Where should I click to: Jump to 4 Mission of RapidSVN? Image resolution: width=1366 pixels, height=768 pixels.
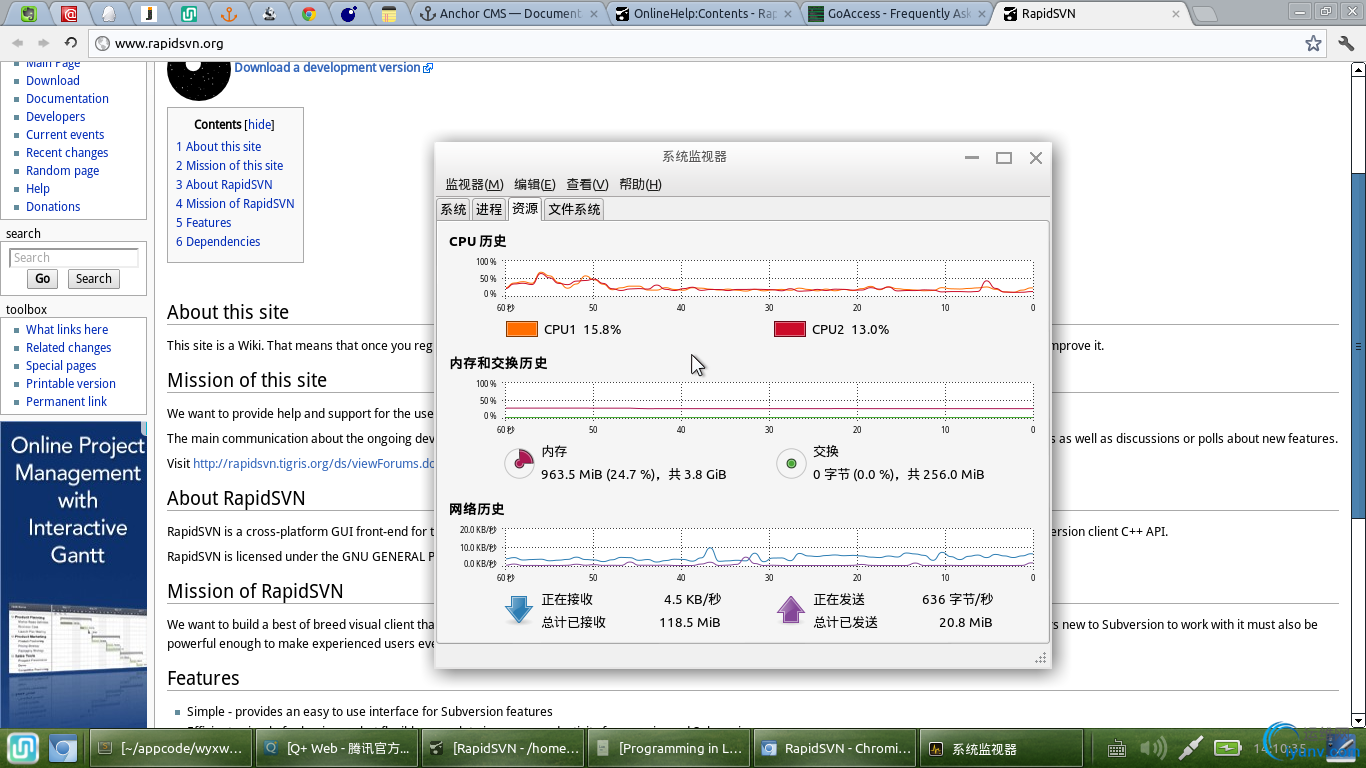[x=235, y=203]
